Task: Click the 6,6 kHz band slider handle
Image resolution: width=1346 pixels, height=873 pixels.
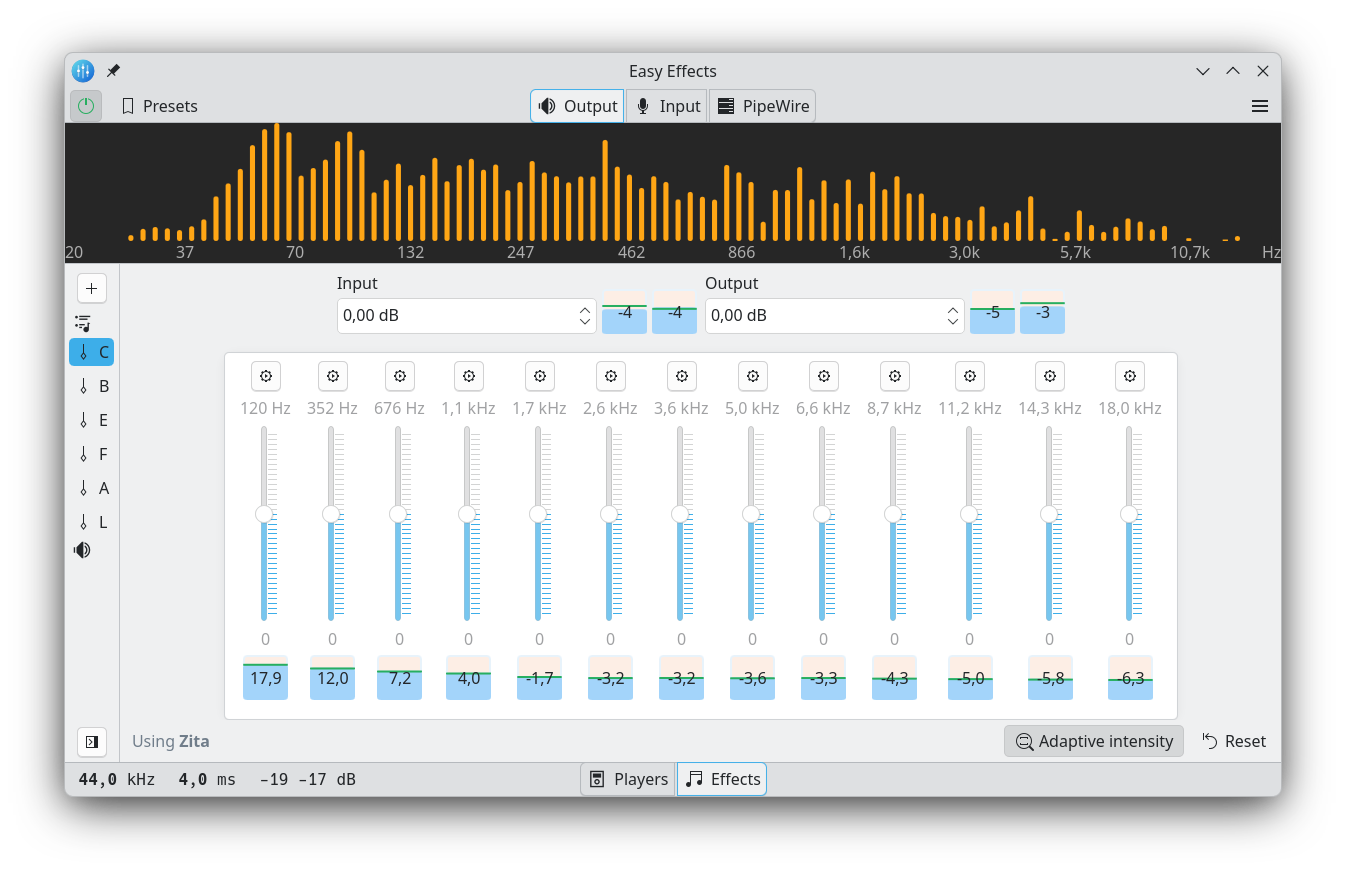Action: coord(822,514)
